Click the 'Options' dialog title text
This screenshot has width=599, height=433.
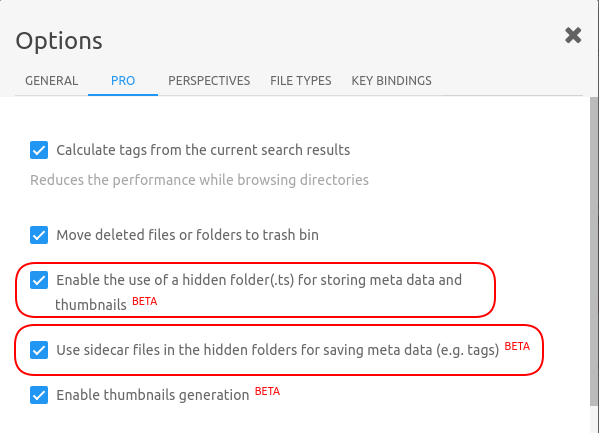pos(59,41)
